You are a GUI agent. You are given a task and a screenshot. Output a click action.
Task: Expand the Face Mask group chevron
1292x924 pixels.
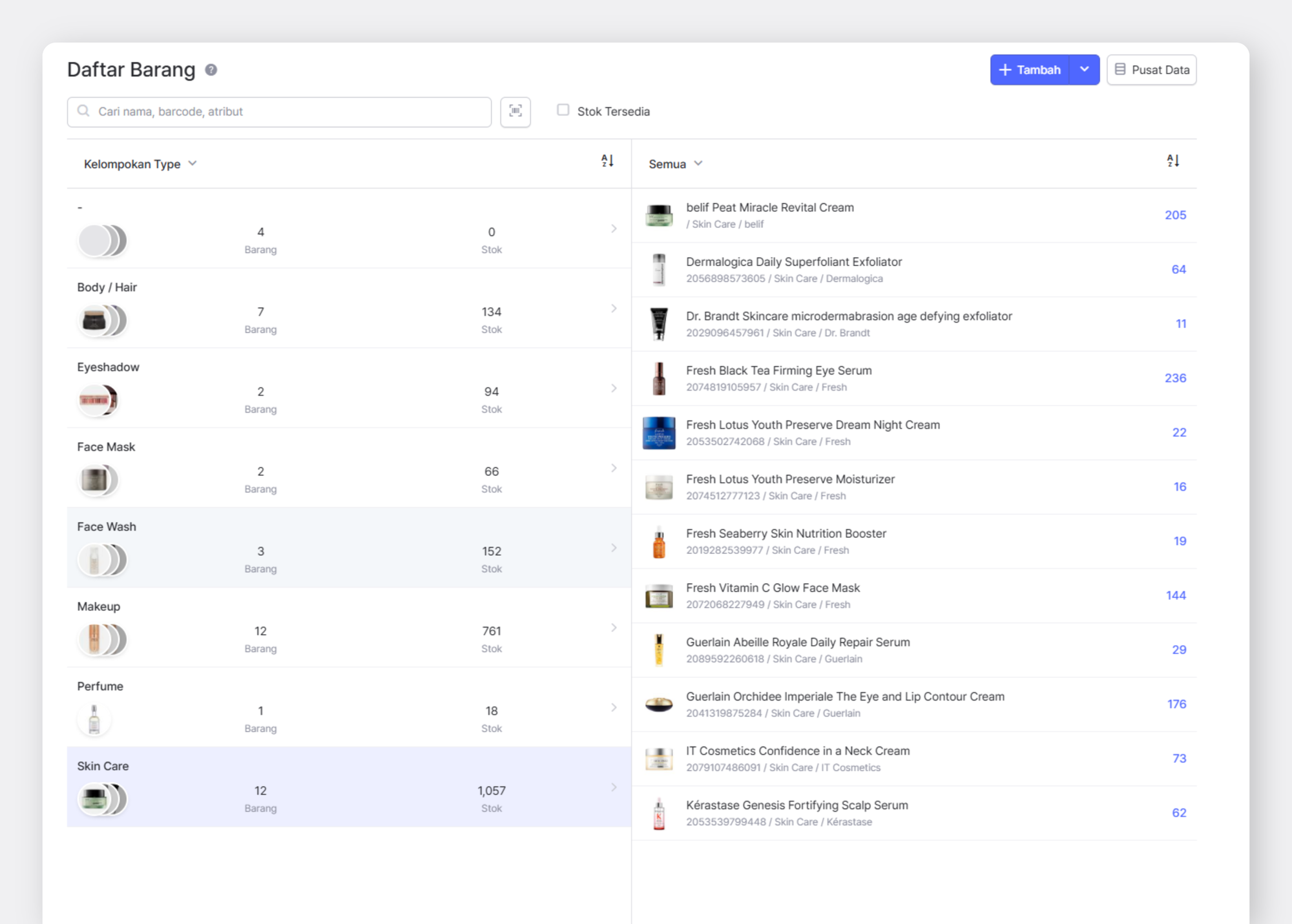(x=614, y=468)
